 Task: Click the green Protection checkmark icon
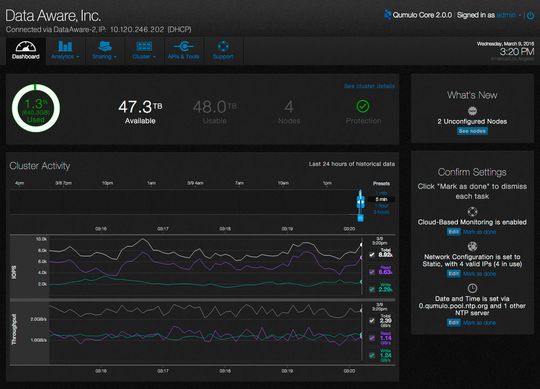363,106
